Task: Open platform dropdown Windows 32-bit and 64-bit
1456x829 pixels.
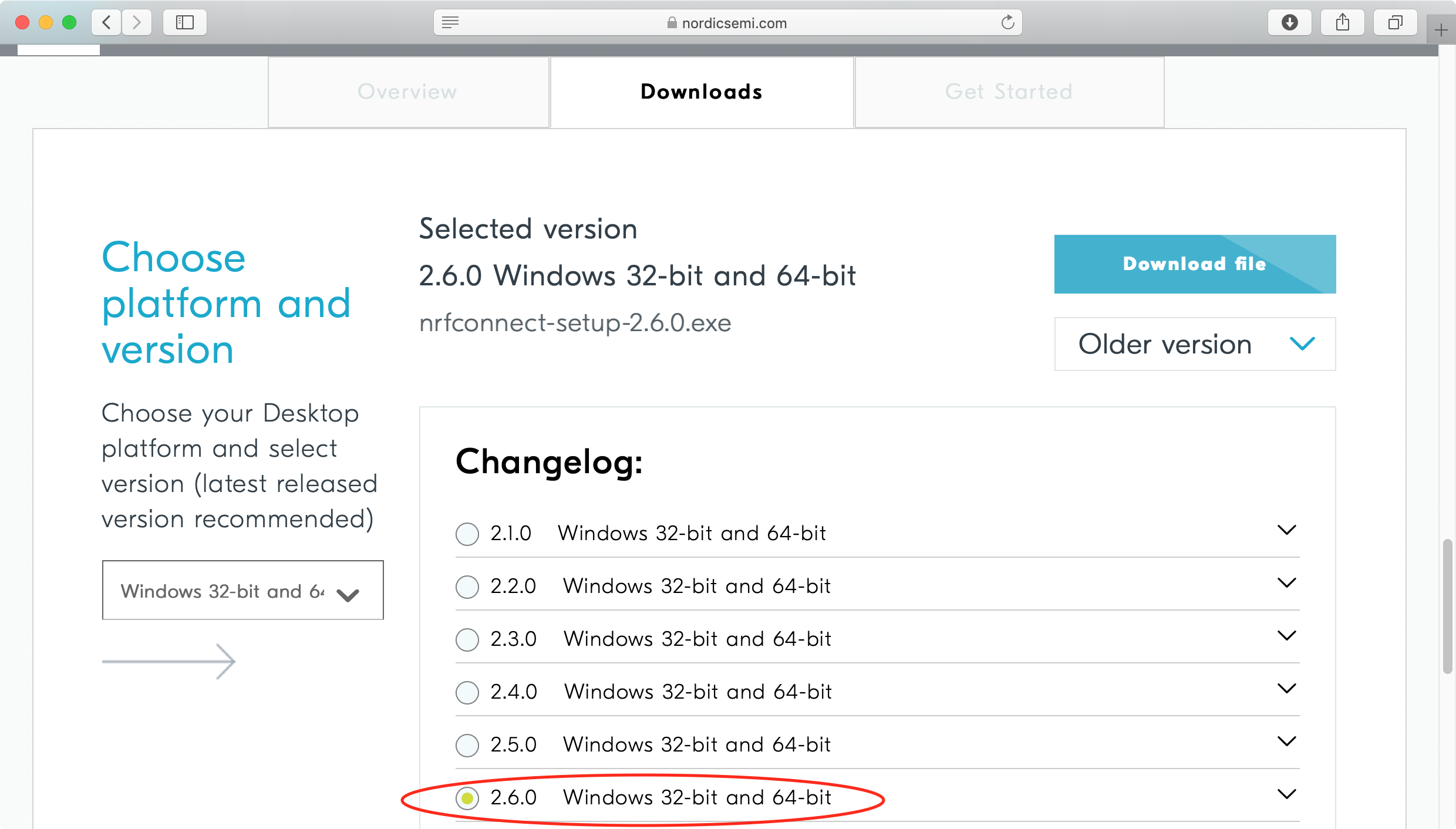Action: (x=242, y=590)
